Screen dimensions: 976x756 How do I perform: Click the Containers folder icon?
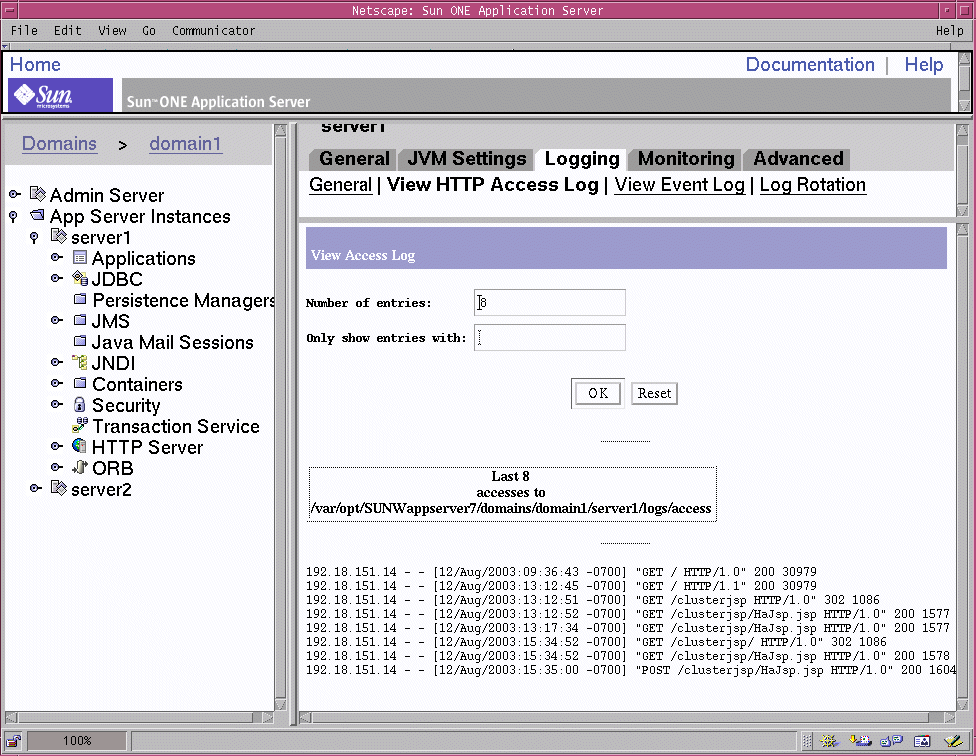(80, 383)
